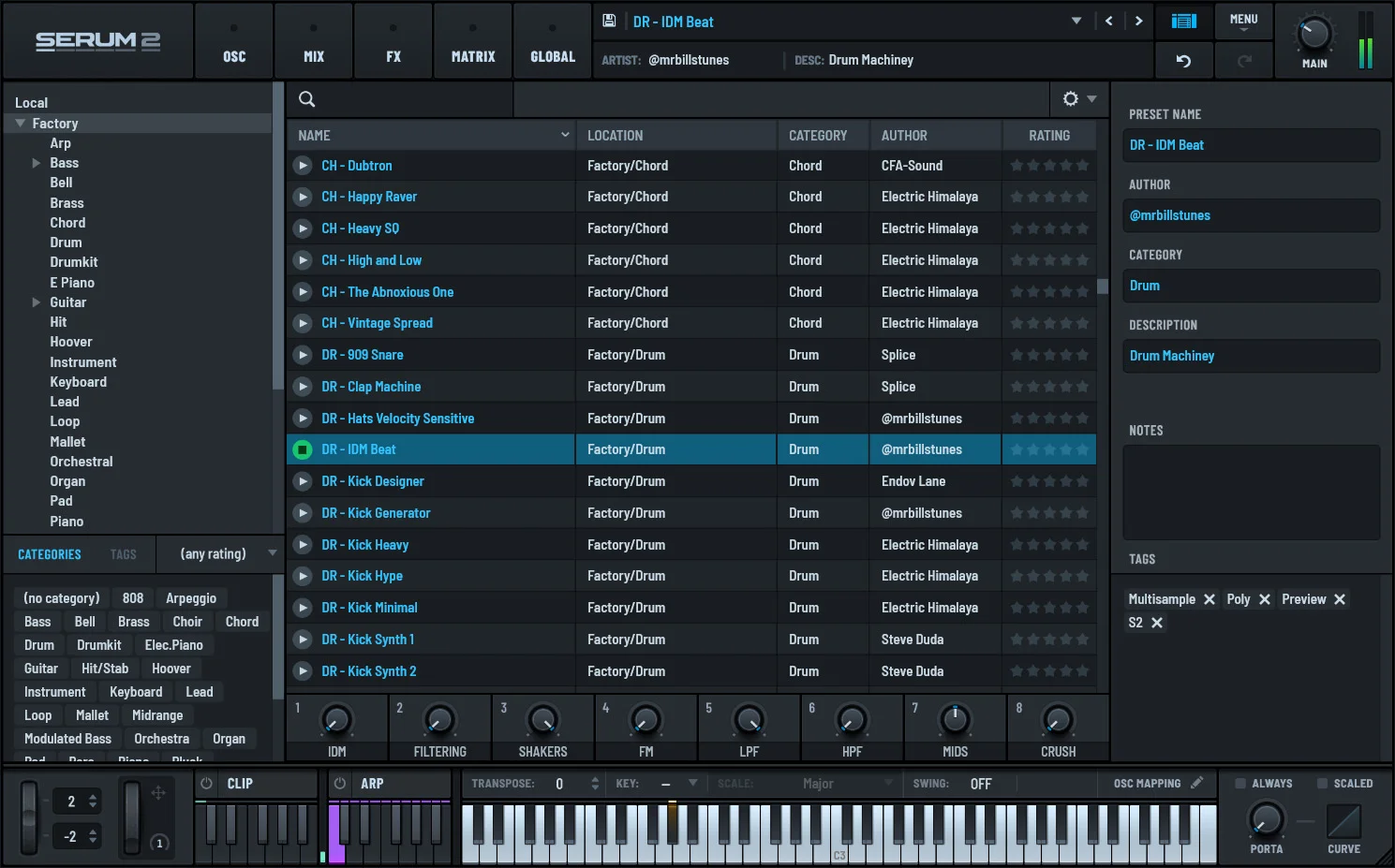This screenshot has height=868, width=1395.
Task: Switch to the TAGS filter view
Action: (123, 554)
